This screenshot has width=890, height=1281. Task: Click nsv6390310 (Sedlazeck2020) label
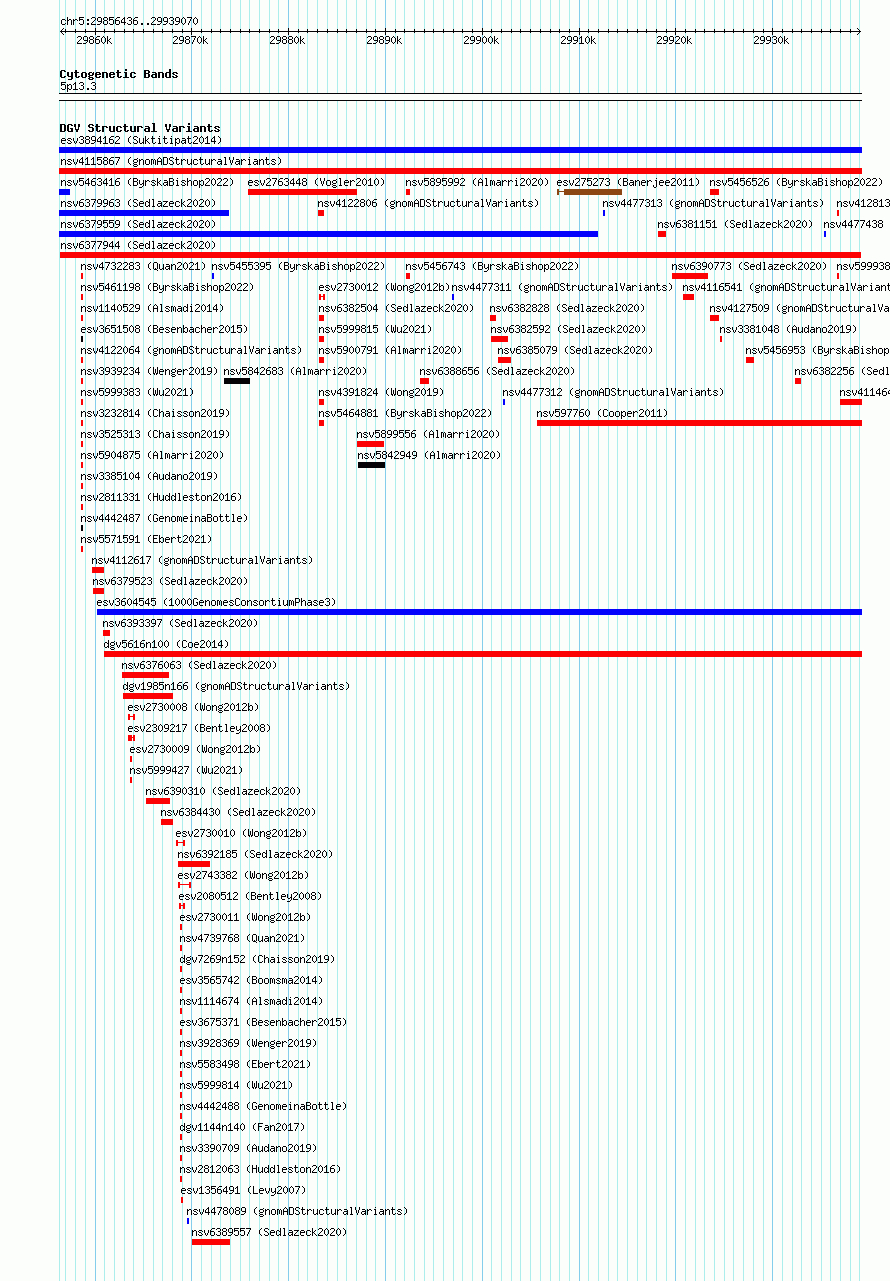pyautogui.click(x=224, y=792)
